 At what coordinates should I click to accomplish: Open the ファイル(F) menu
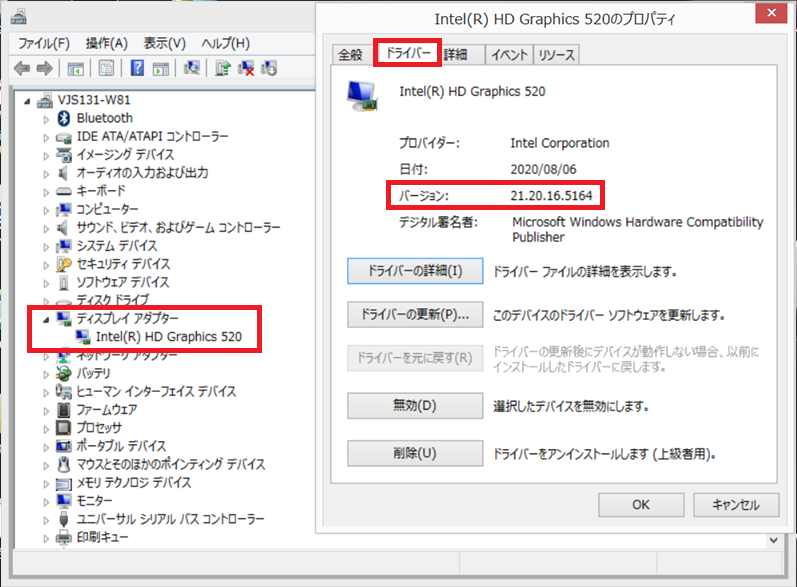point(44,43)
